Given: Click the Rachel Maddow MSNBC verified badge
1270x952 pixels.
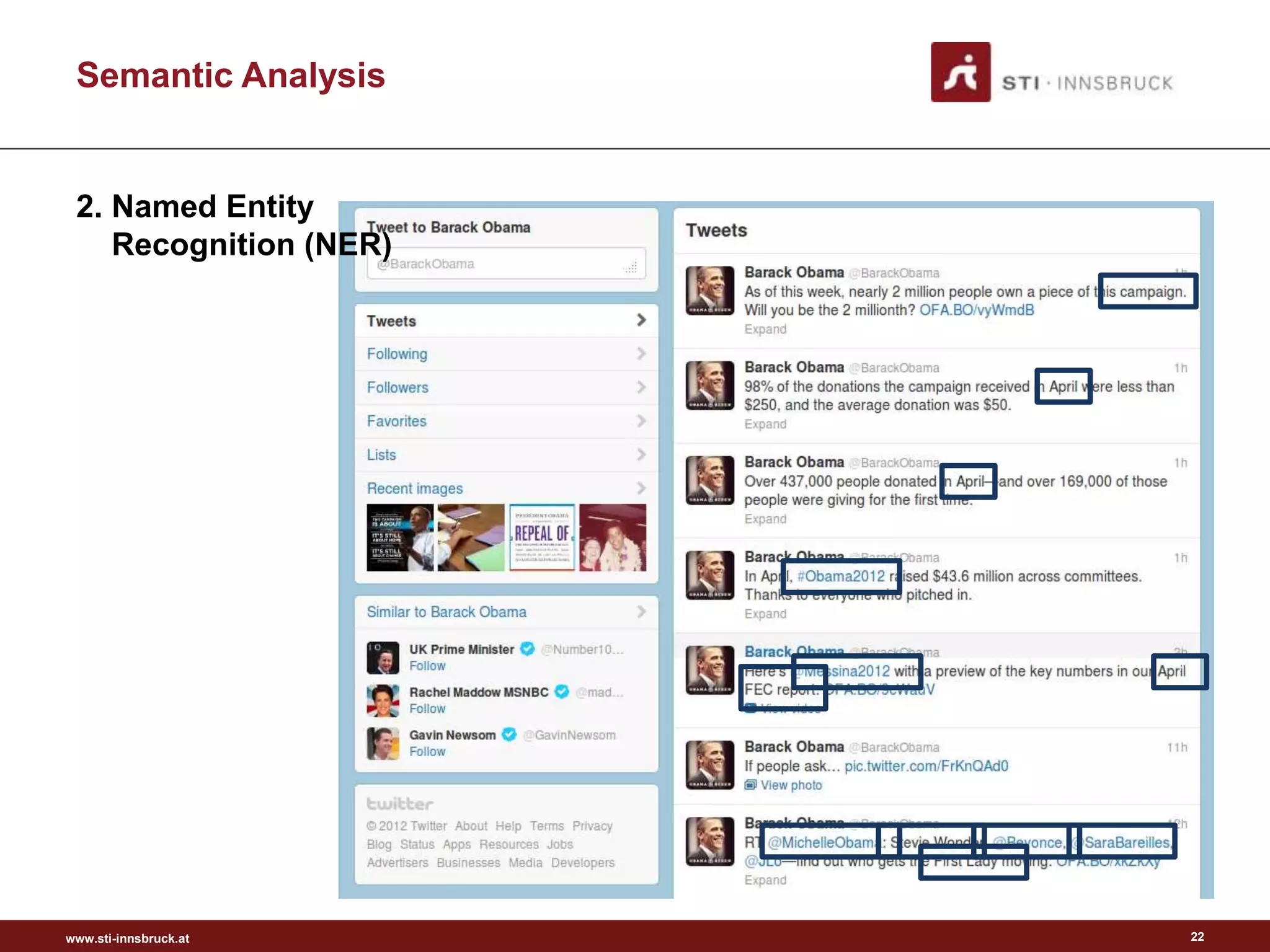Looking at the screenshot, I should pos(562,691).
